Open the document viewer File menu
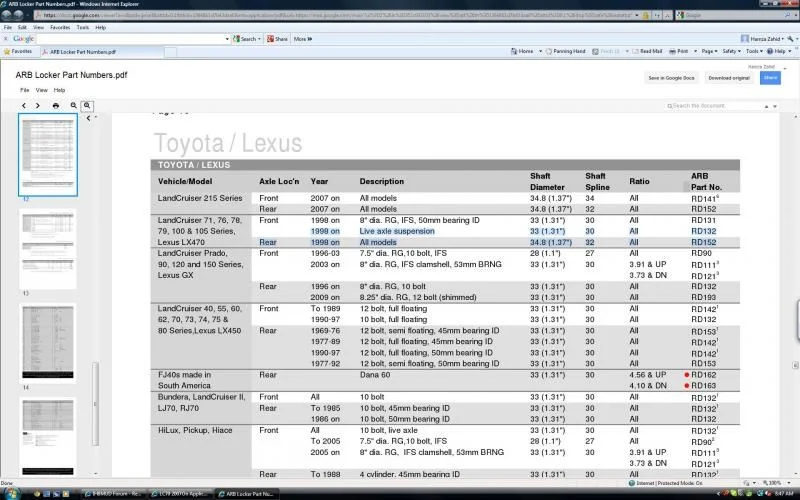This screenshot has height=500, width=800. (x=24, y=90)
